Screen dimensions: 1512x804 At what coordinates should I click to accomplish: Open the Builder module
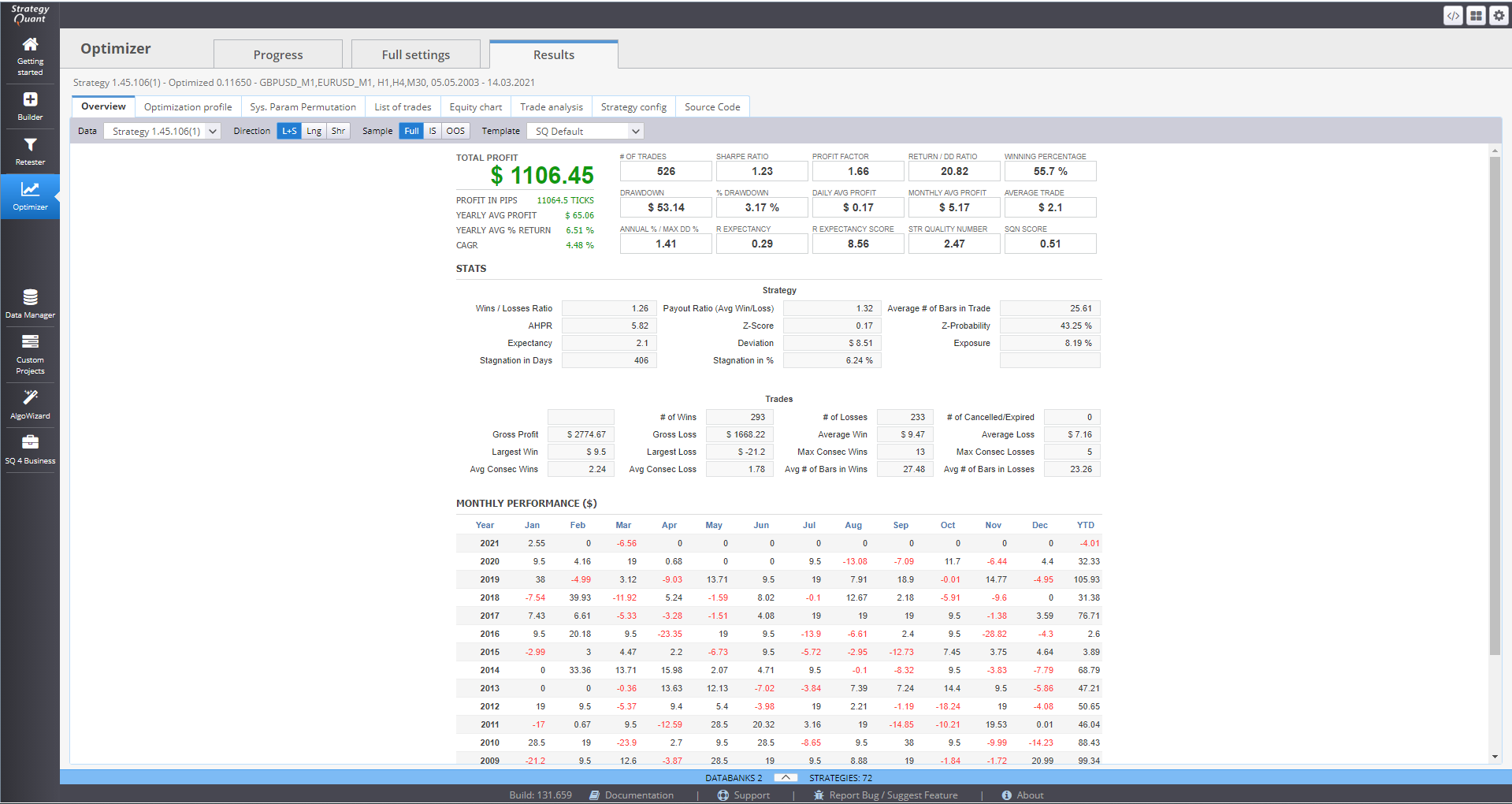point(30,106)
